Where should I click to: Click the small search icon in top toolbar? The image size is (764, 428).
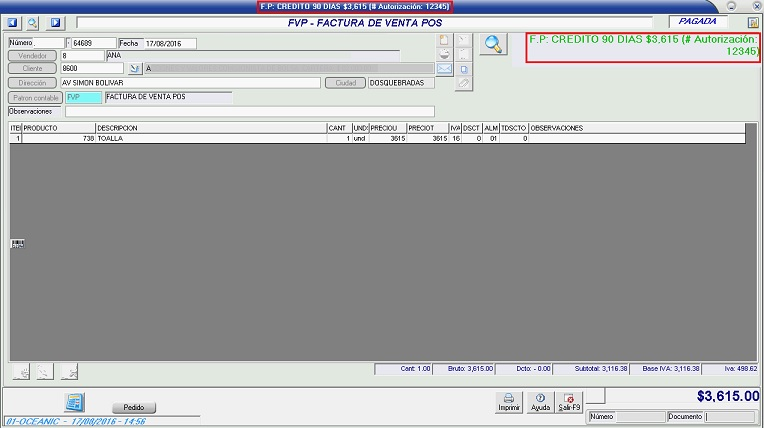coord(33,22)
